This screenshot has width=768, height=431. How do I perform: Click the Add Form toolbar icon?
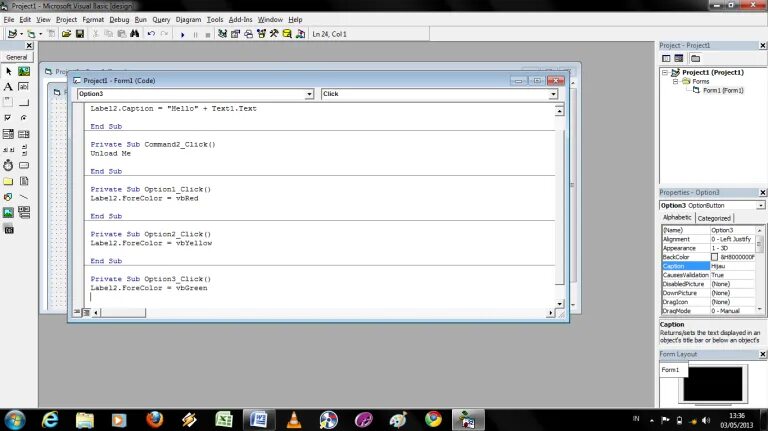coord(31,34)
